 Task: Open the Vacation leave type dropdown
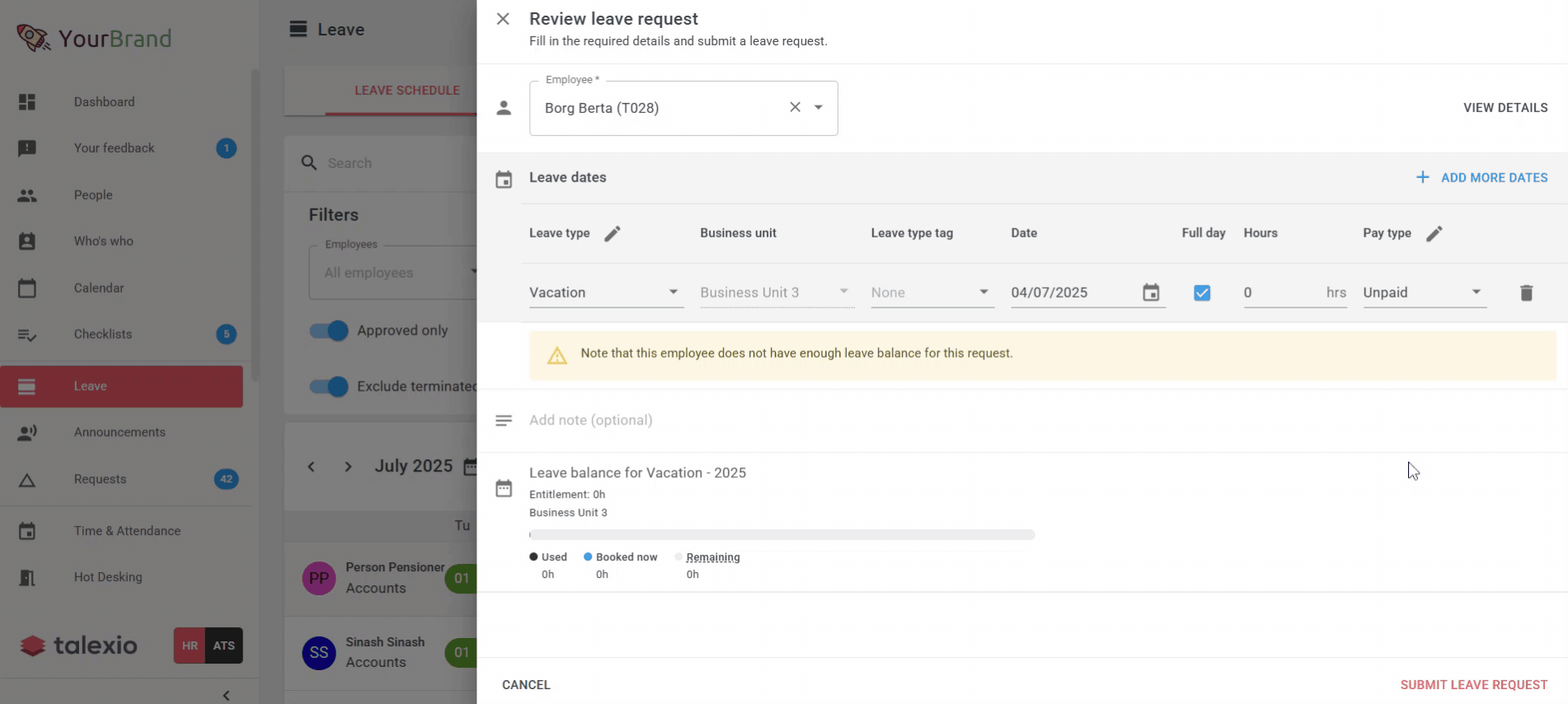tap(606, 293)
